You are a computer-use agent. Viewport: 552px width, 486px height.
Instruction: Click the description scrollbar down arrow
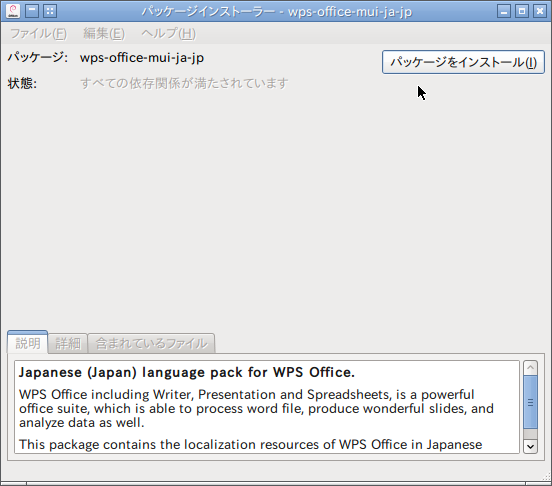click(x=530, y=446)
